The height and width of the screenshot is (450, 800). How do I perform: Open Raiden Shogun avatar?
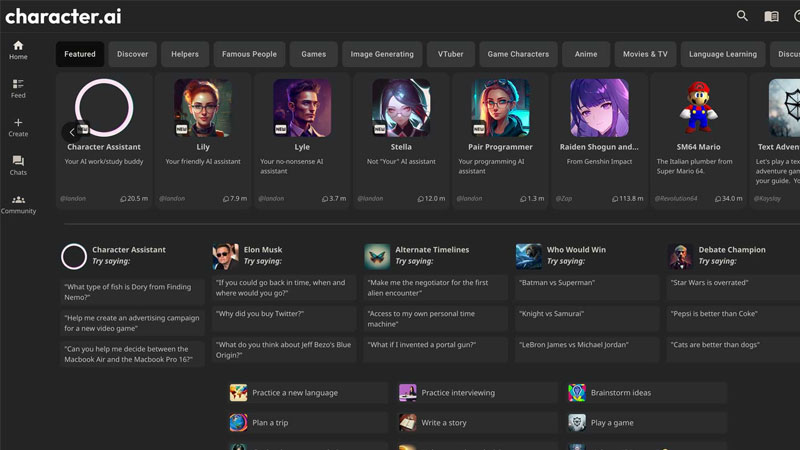pyautogui.click(x=599, y=108)
